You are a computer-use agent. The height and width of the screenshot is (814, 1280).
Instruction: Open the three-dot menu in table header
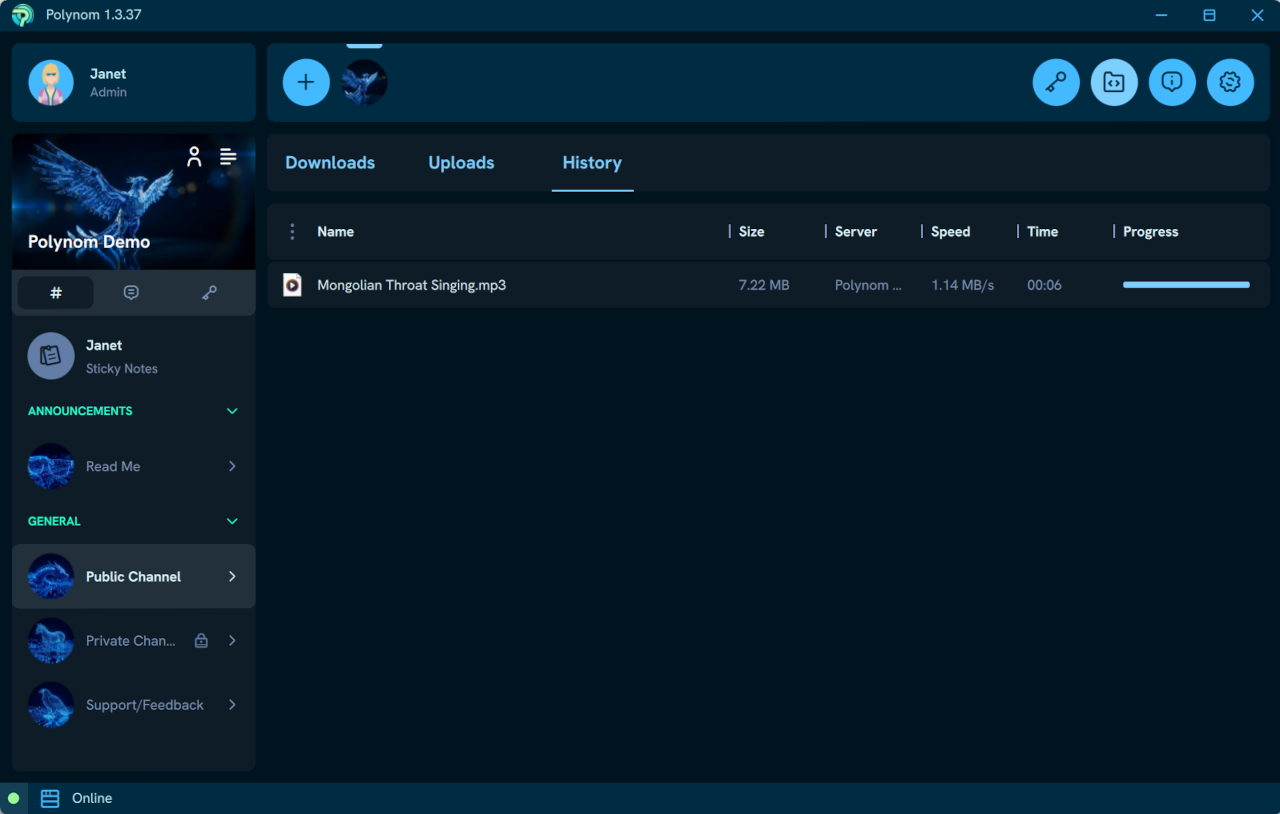tap(292, 232)
